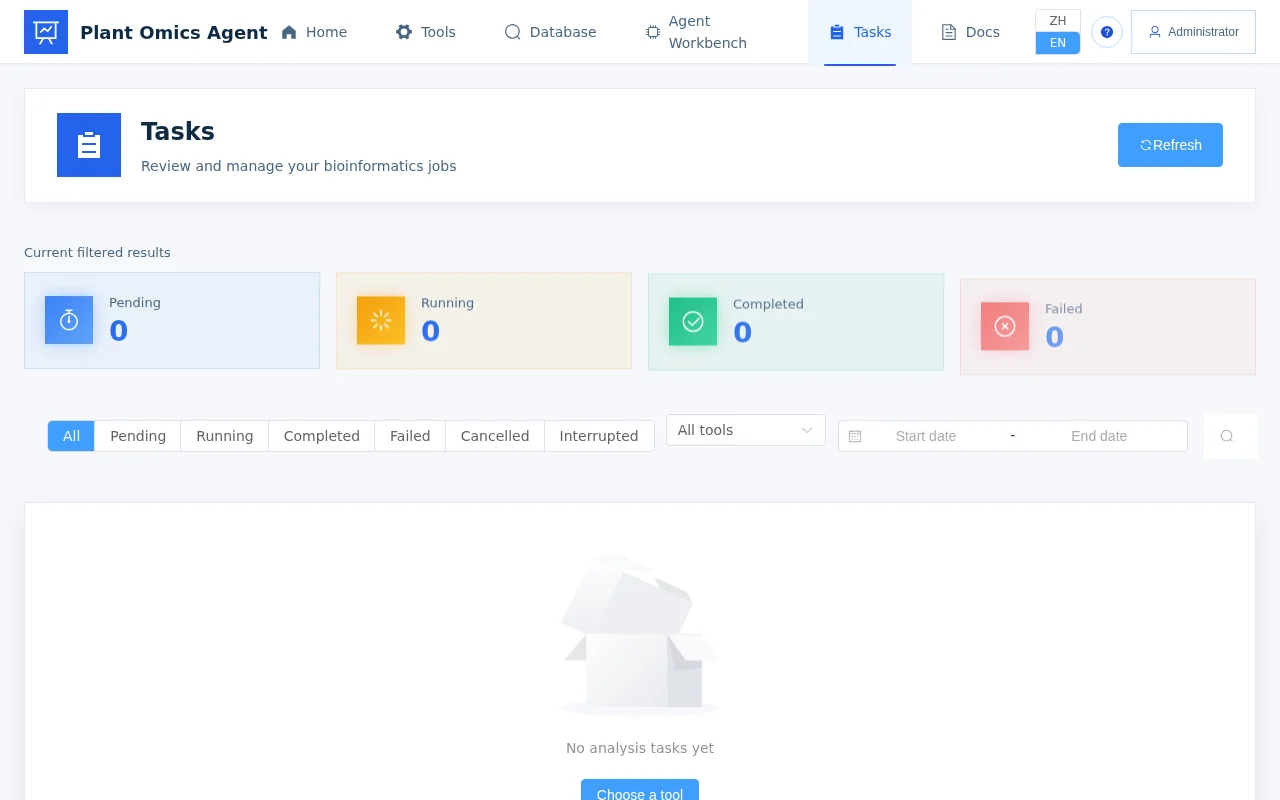Click the calendar icon in date range

(855, 436)
